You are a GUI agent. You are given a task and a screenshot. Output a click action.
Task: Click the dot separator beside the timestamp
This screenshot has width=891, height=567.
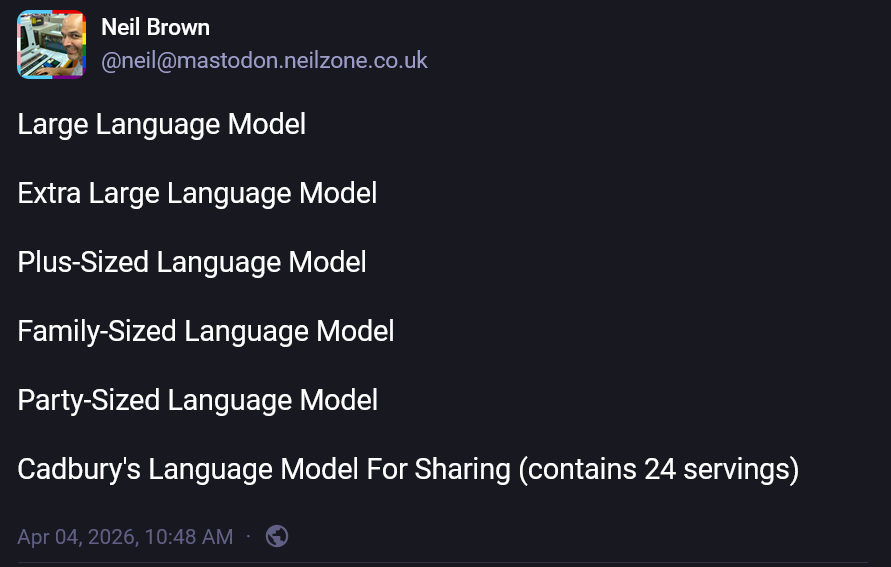pyautogui.click(x=249, y=537)
